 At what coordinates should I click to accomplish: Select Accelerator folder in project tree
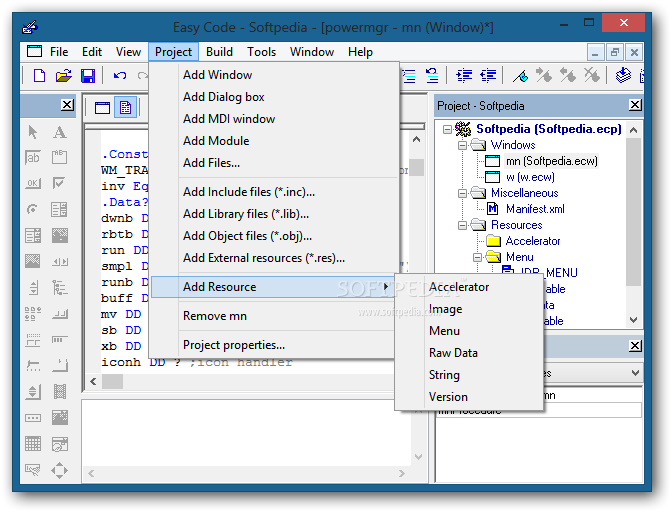533,241
